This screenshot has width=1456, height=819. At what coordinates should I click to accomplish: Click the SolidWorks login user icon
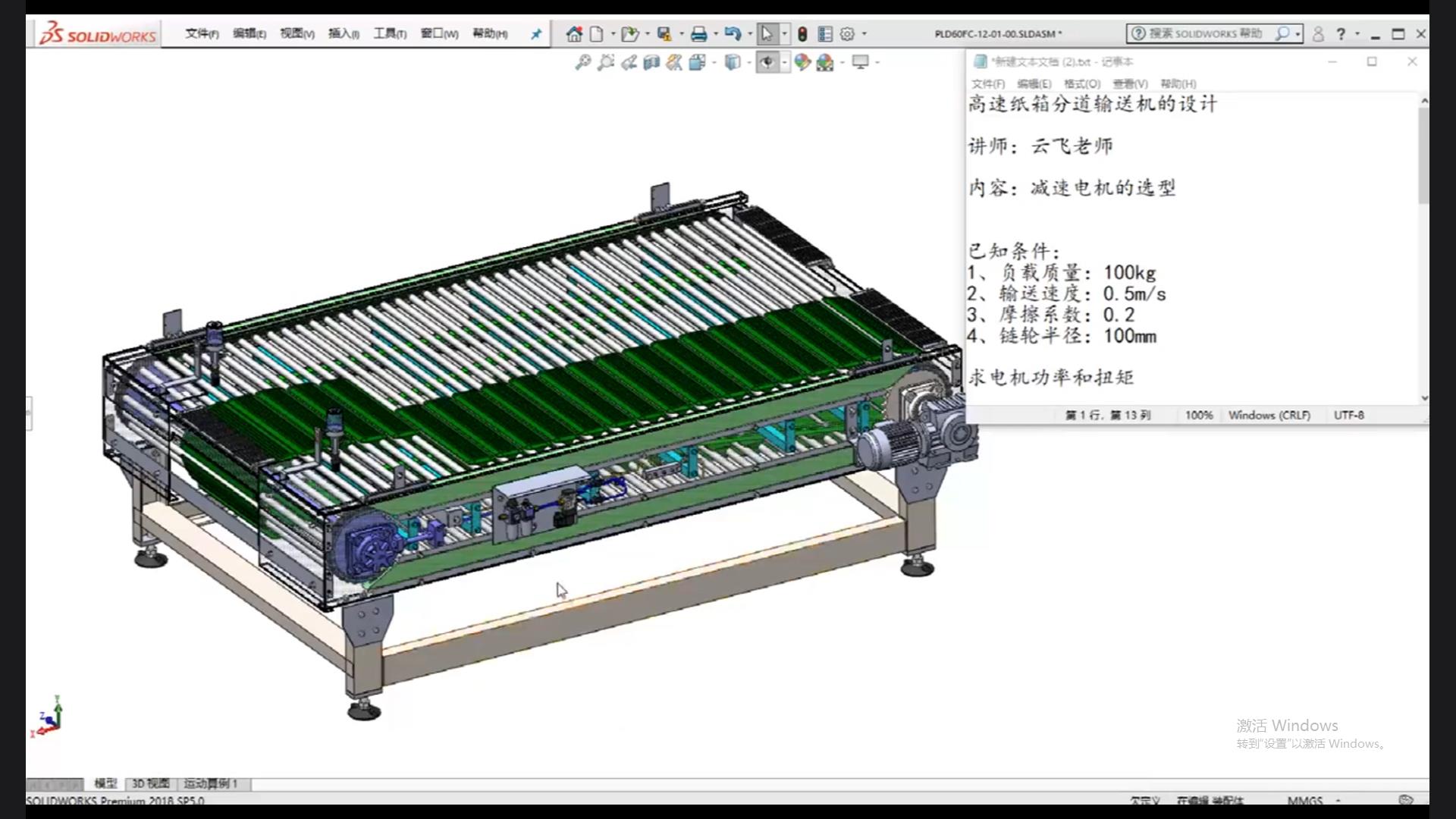pyautogui.click(x=1318, y=34)
